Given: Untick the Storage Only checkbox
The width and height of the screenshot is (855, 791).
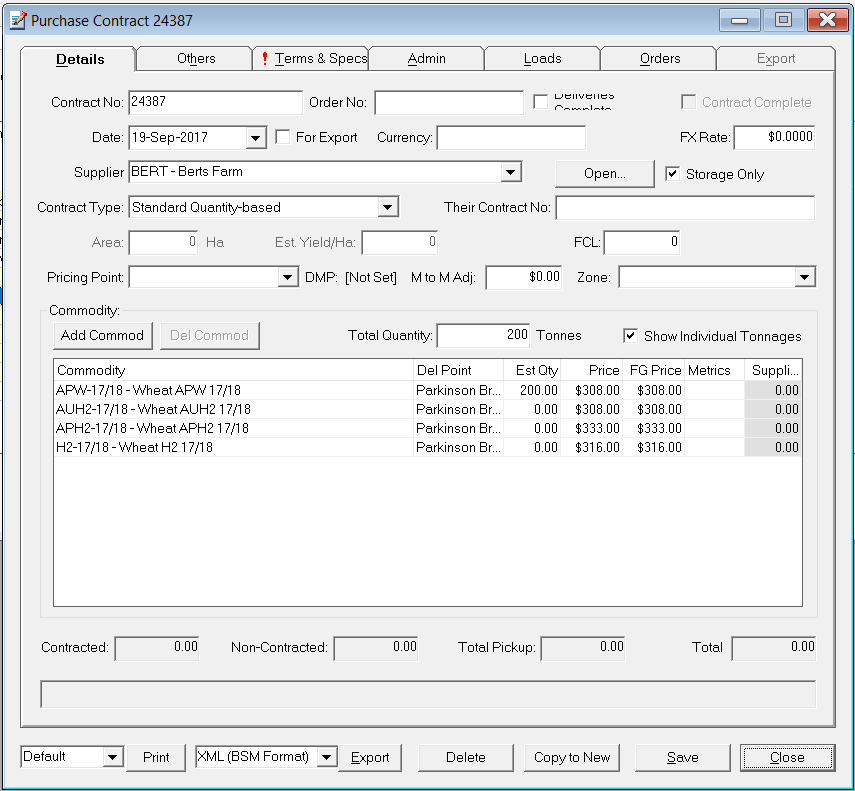Looking at the screenshot, I should point(672,174).
